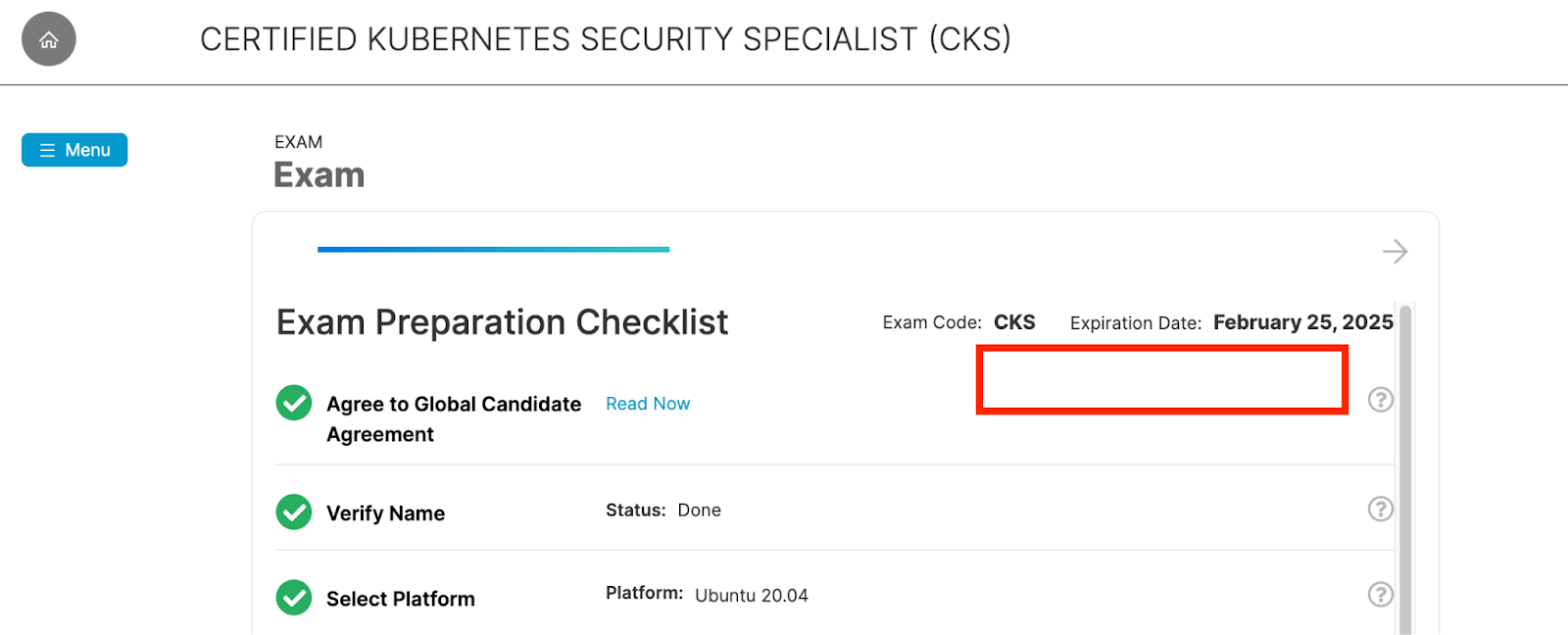Open the Menu button

click(x=74, y=150)
